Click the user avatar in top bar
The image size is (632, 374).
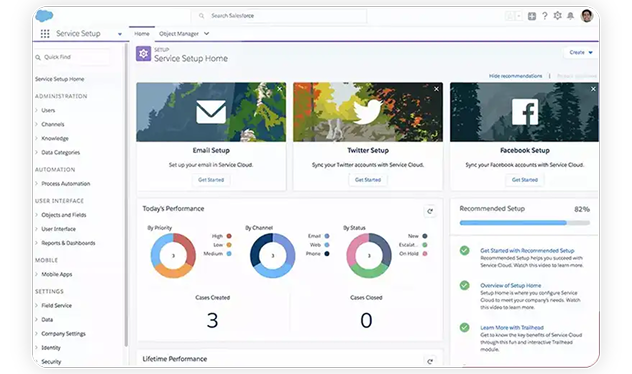coord(587,16)
